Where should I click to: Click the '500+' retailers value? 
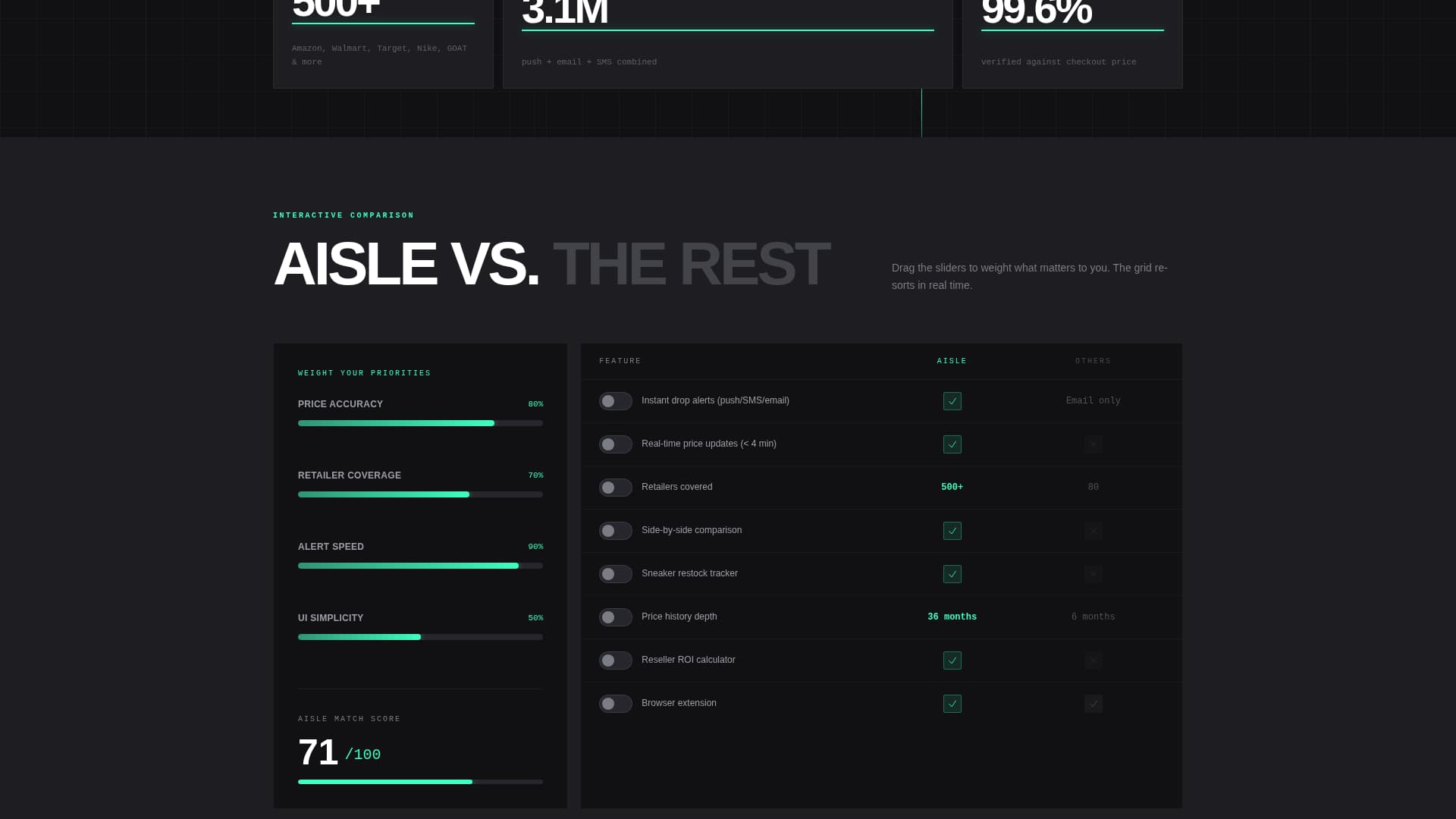952,487
